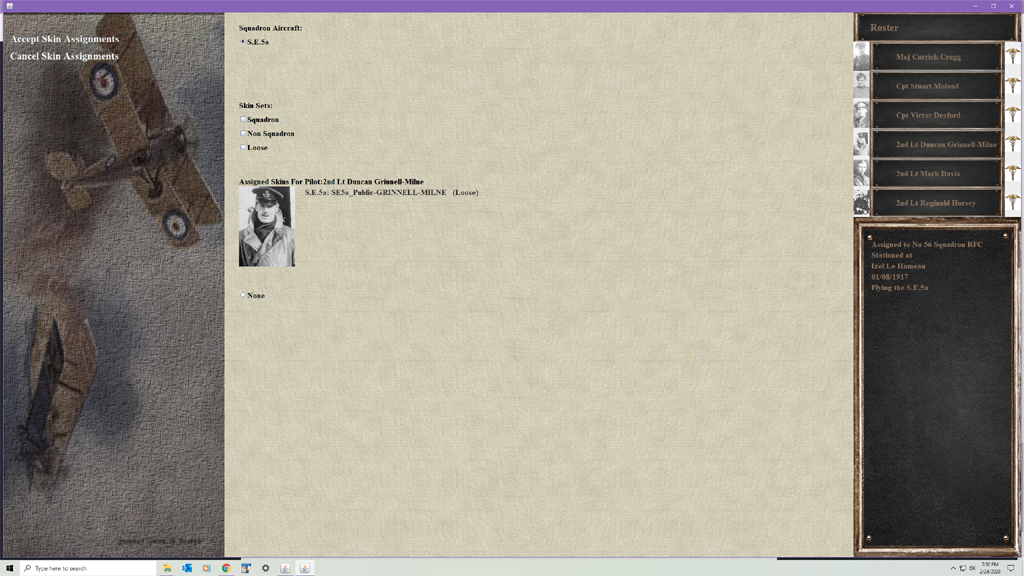
Task: Click Cancel Skin Assignments
Action: point(65,56)
